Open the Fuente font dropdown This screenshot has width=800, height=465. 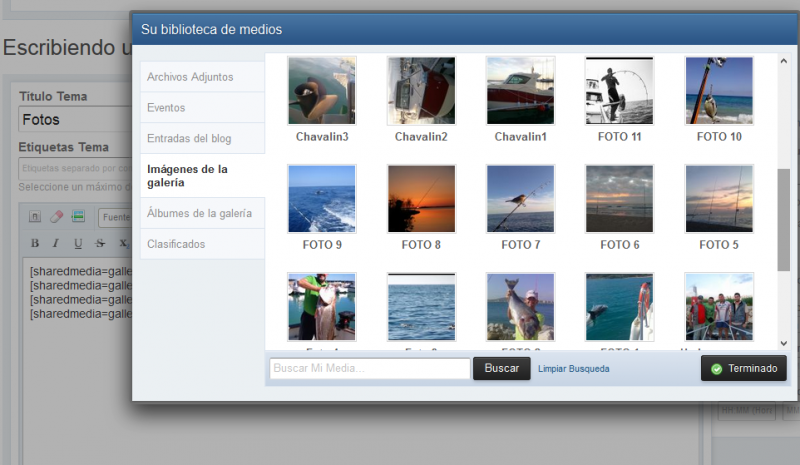click(x=115, y=216)
